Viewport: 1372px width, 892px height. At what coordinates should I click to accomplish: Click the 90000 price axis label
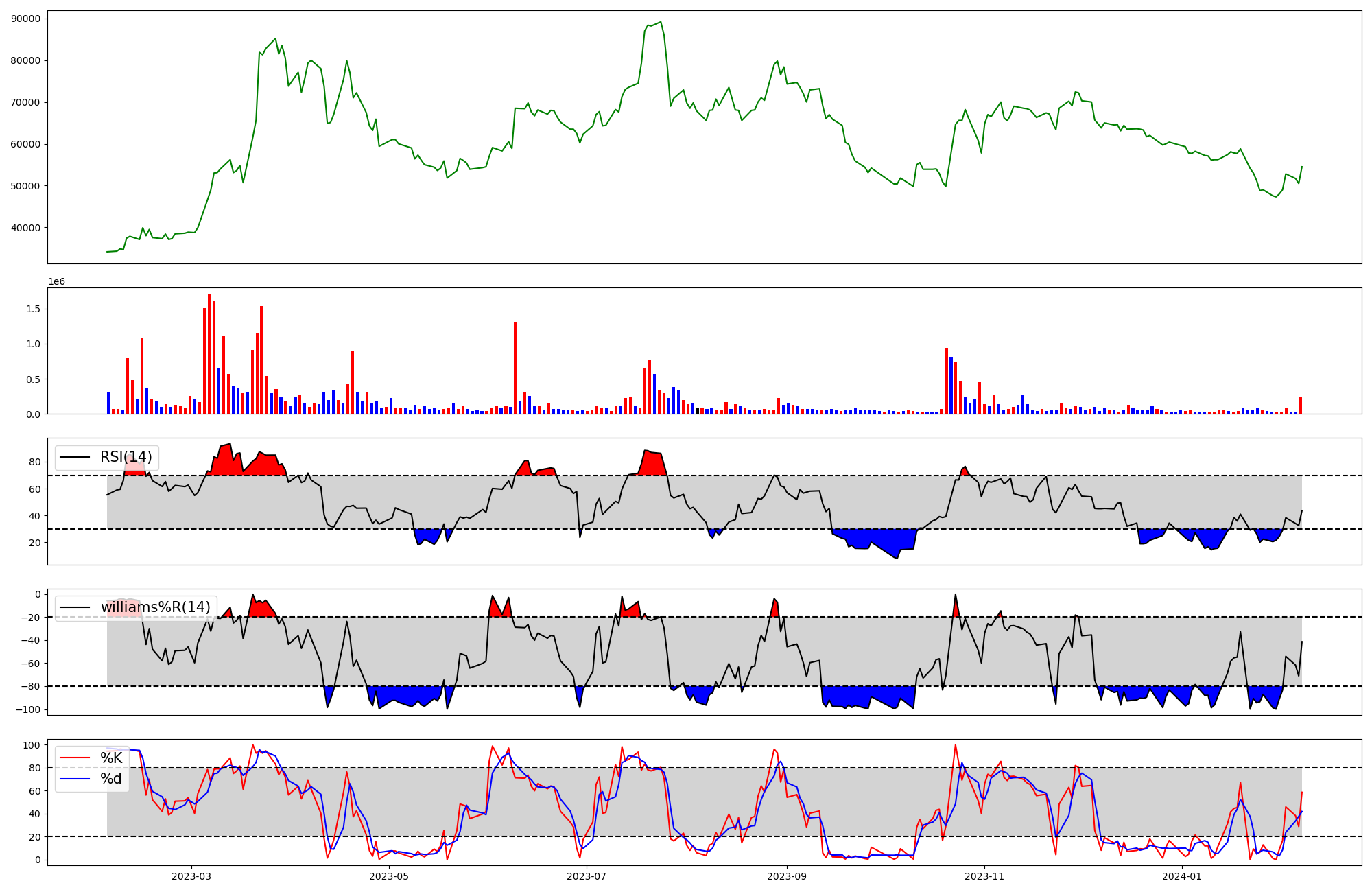(26, 19)
